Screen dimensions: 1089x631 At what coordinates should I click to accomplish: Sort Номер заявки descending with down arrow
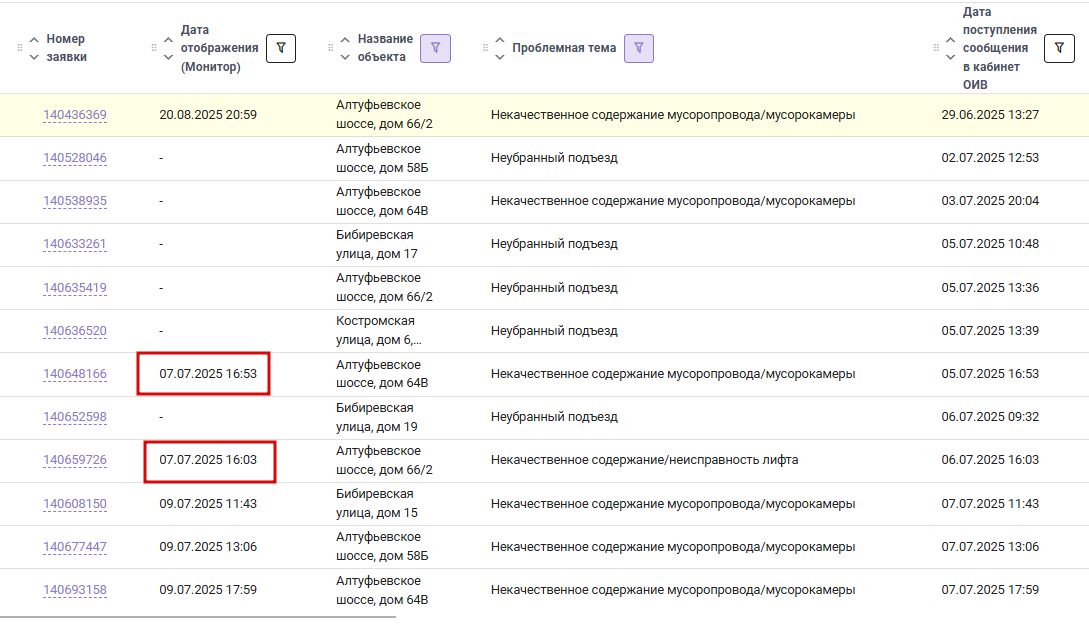34,57
